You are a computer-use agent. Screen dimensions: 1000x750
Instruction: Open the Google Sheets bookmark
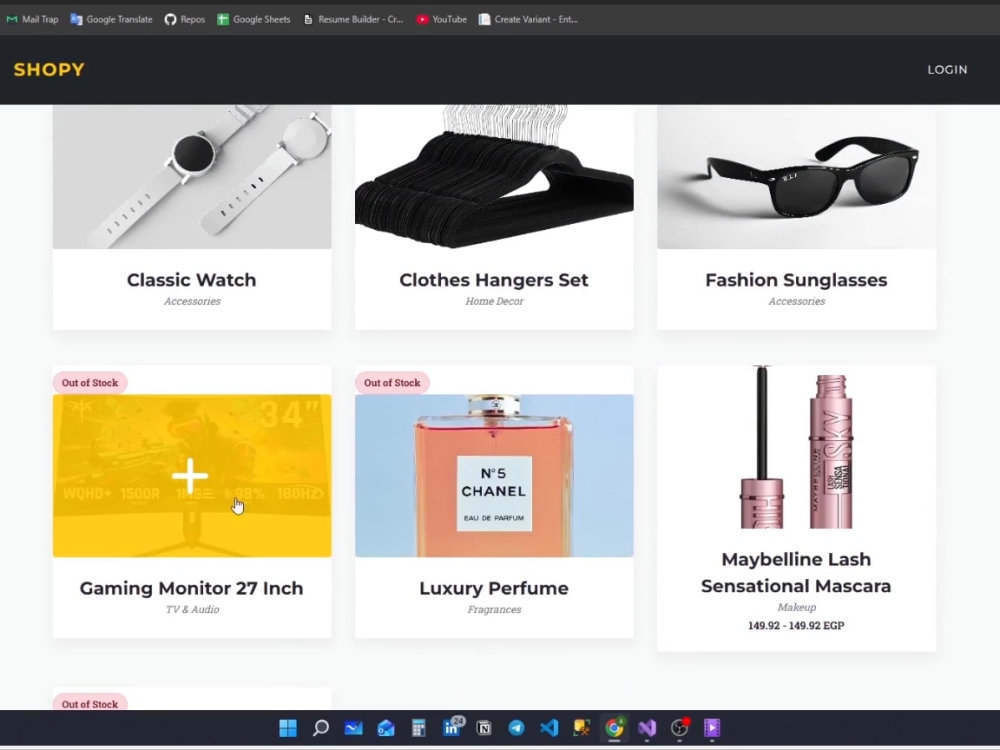pyautogui.click(x=254, y=19)
